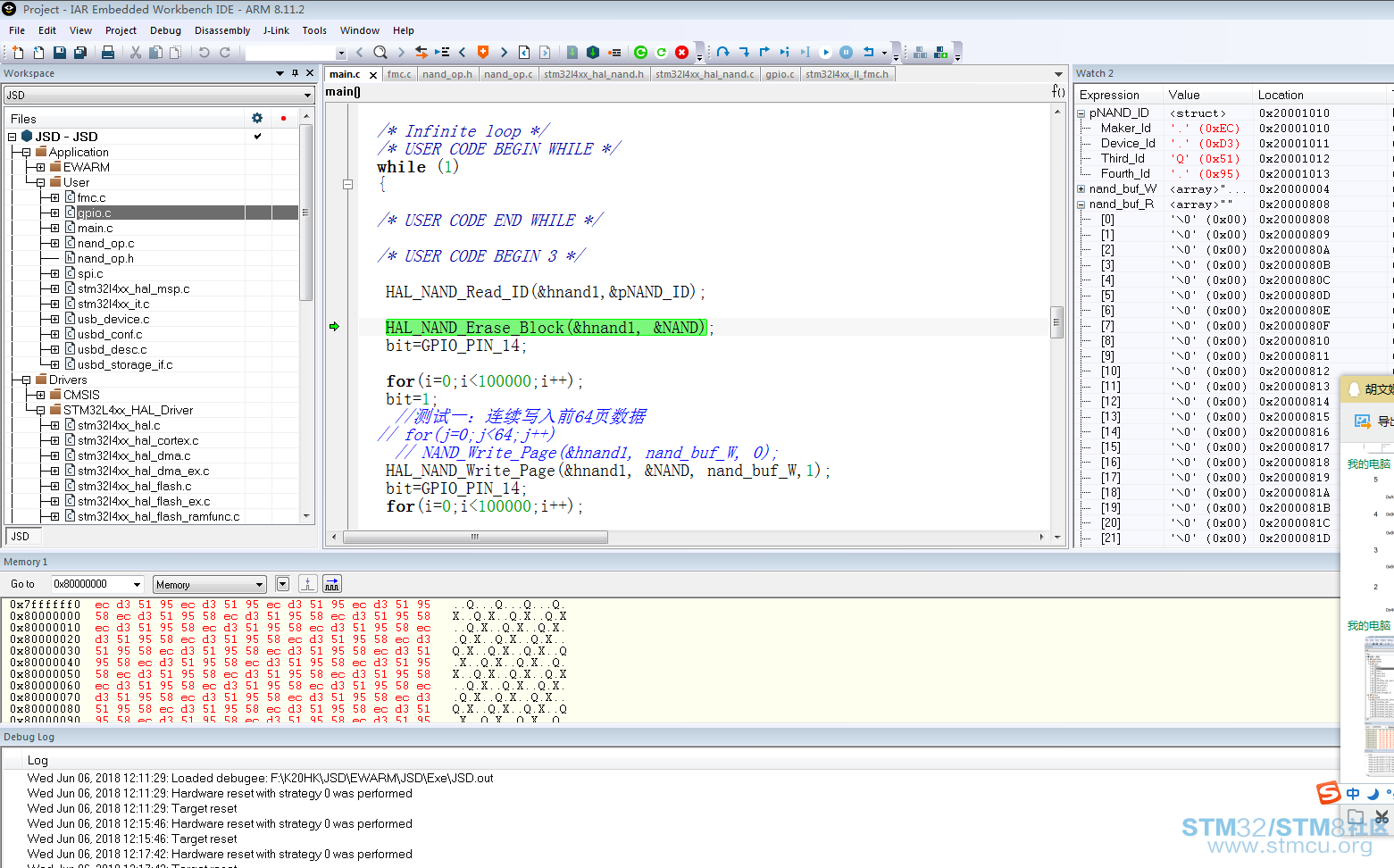Image resolution: width=1394 pixels, height=868 pixels.
Task: Click the Step Into debug icon
Action: 744,52
